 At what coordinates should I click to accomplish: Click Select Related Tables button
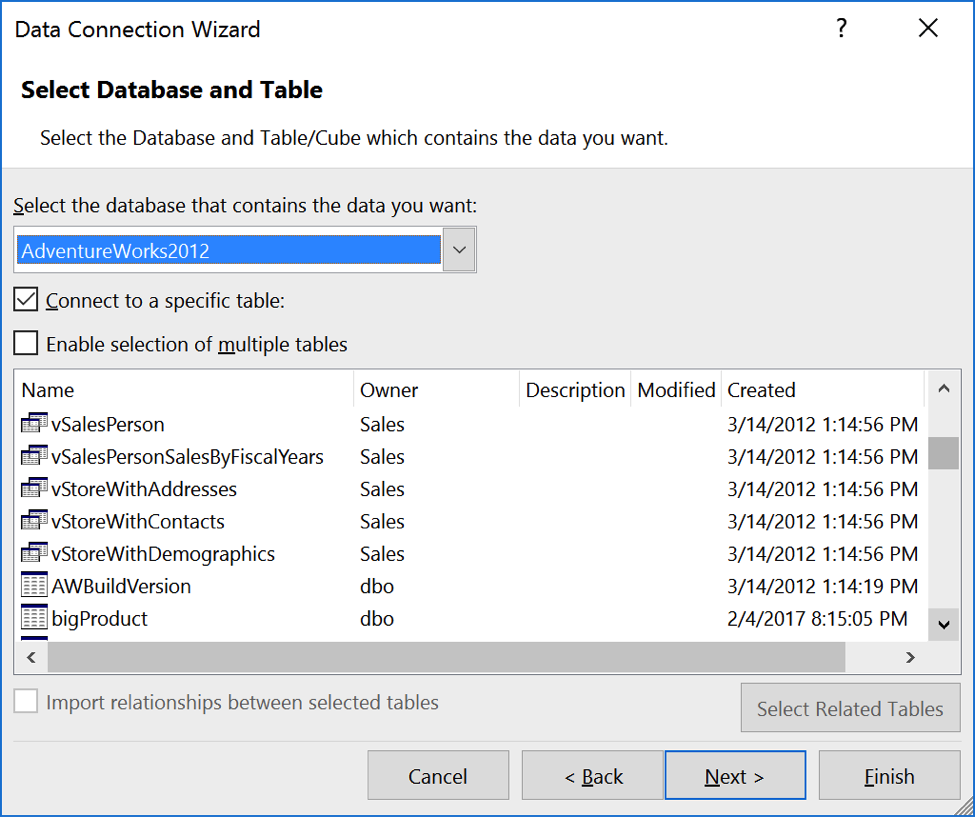tap(850, 708)
